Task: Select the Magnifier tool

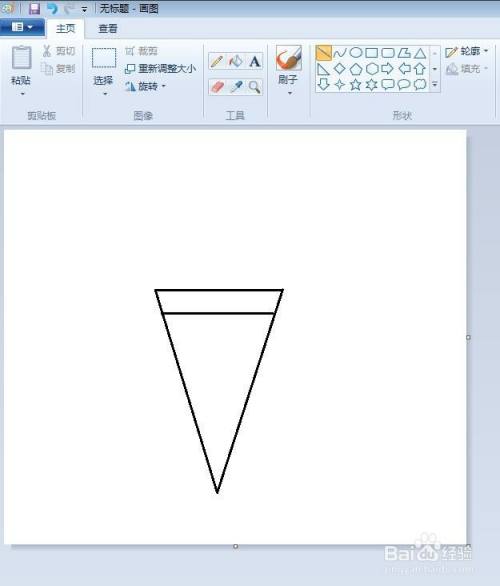Action: pos(254,87)
